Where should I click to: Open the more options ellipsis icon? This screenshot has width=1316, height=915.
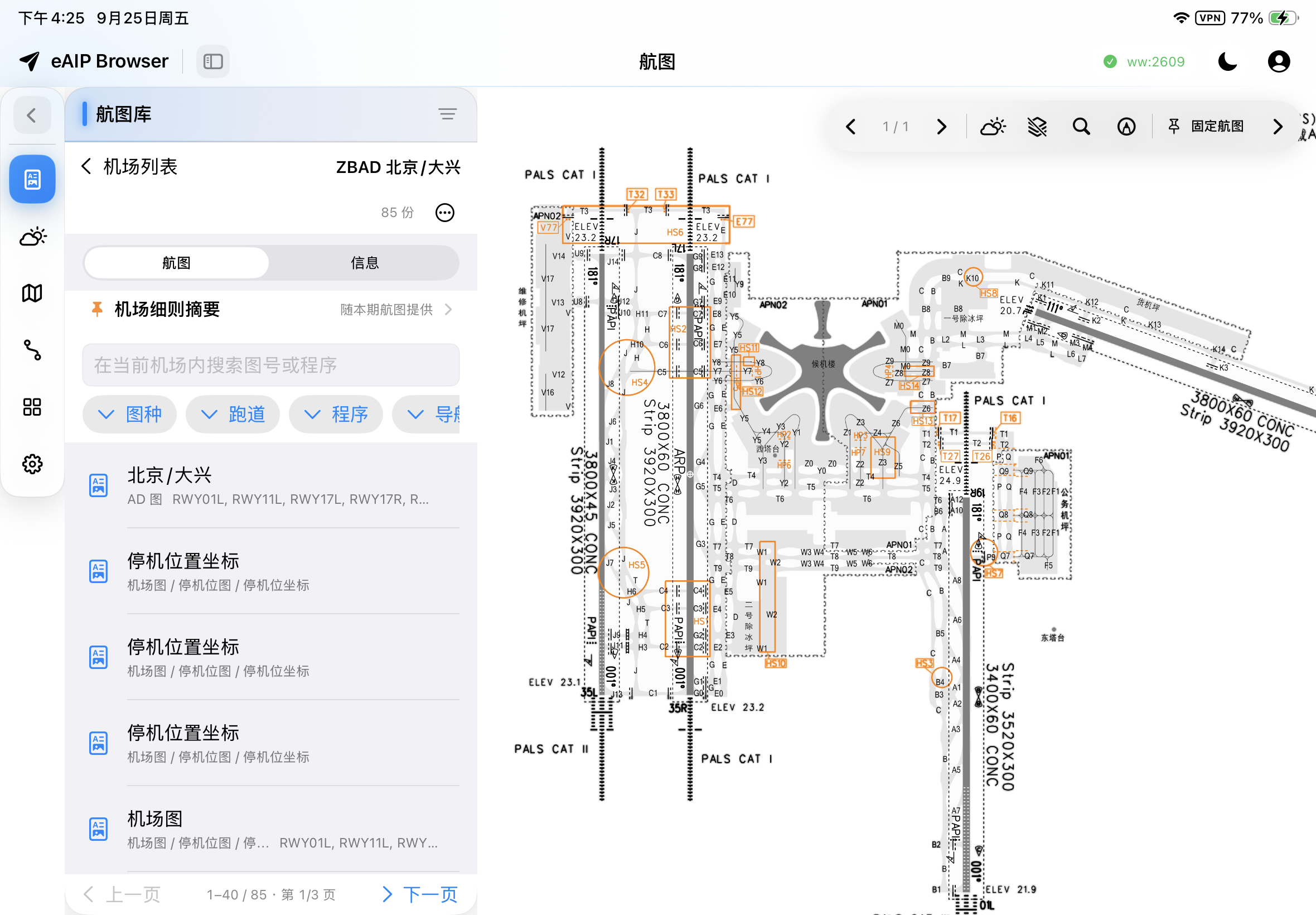(x=444, y=213)
